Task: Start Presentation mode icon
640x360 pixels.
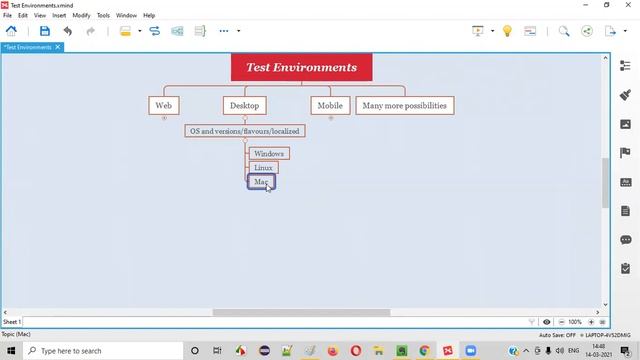Action: click(x=478, y=31)
